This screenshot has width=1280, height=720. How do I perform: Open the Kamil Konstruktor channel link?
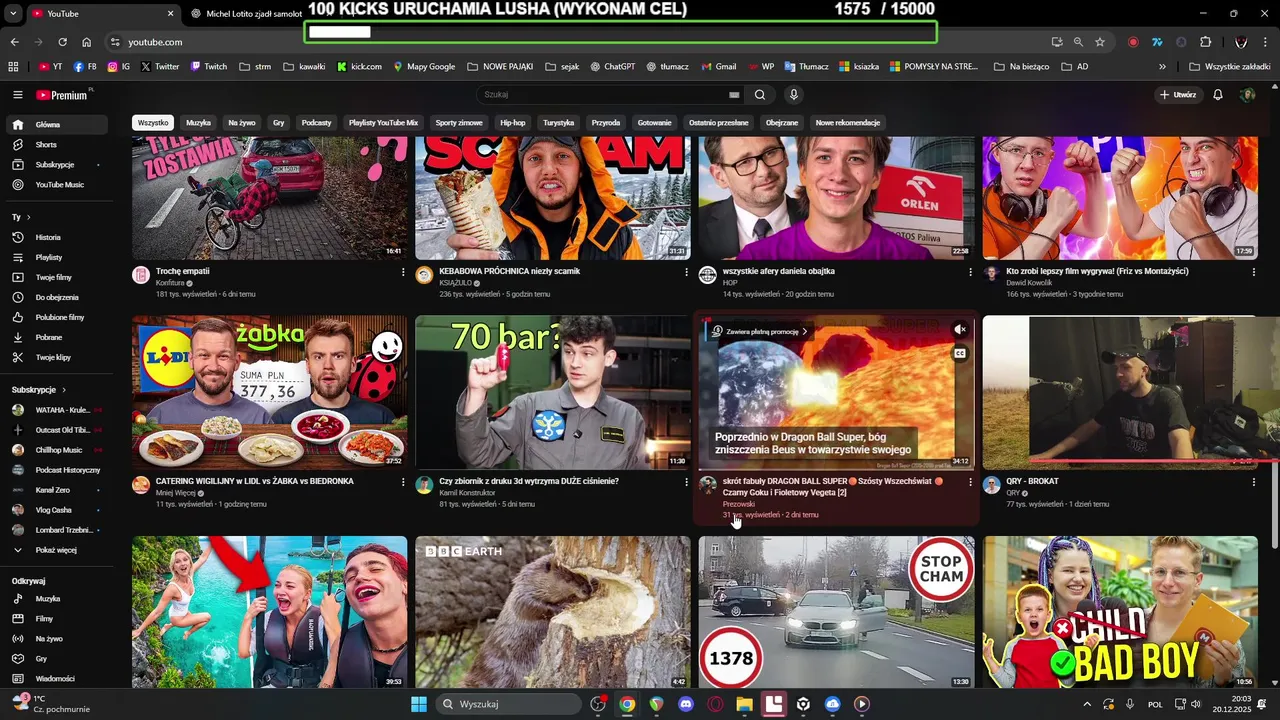point(467,493)
